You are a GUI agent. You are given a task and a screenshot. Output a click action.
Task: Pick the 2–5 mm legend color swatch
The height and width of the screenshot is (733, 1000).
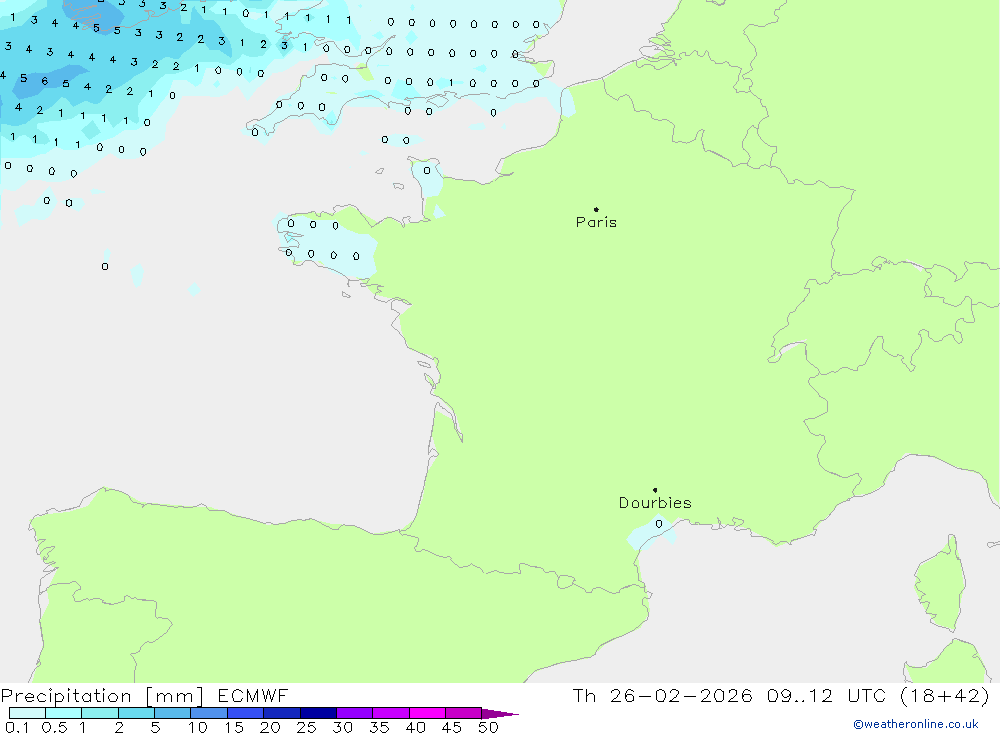(x=136, y=713)
